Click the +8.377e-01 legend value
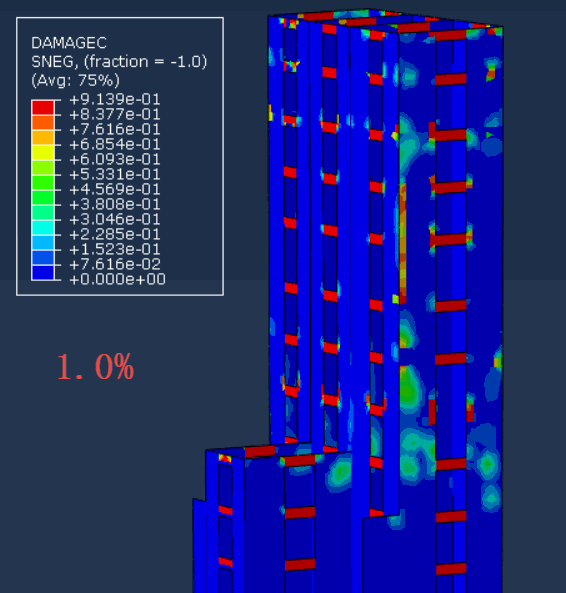Viewport: 566px width, 593px height. pyautogui.click(x=115, y=115)
